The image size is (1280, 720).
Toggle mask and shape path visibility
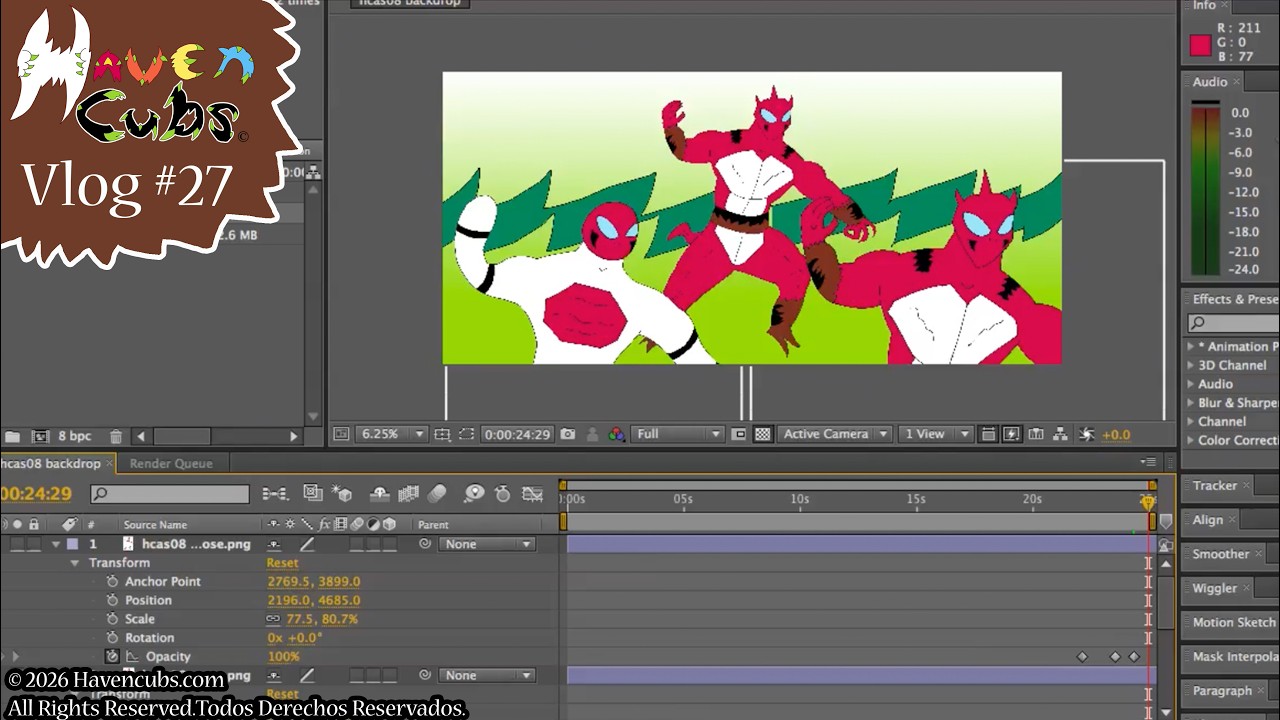(x=466, y=434)
